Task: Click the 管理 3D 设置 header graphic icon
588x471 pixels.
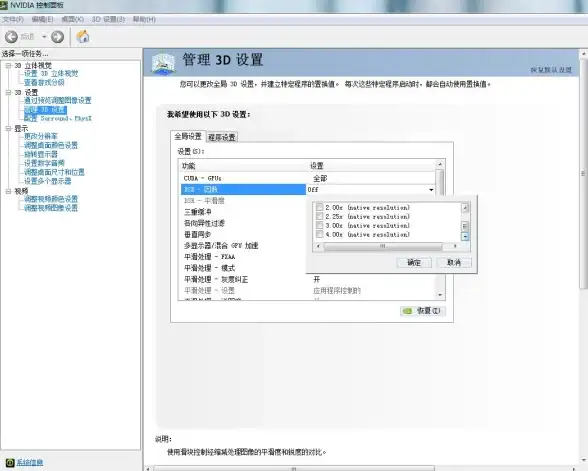Action: 164,63
